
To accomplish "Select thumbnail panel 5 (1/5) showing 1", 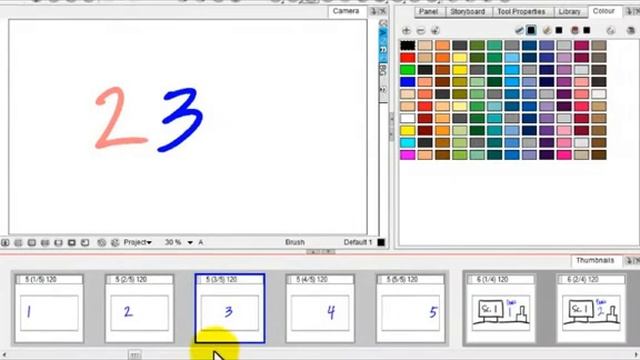I will [49, 309].
